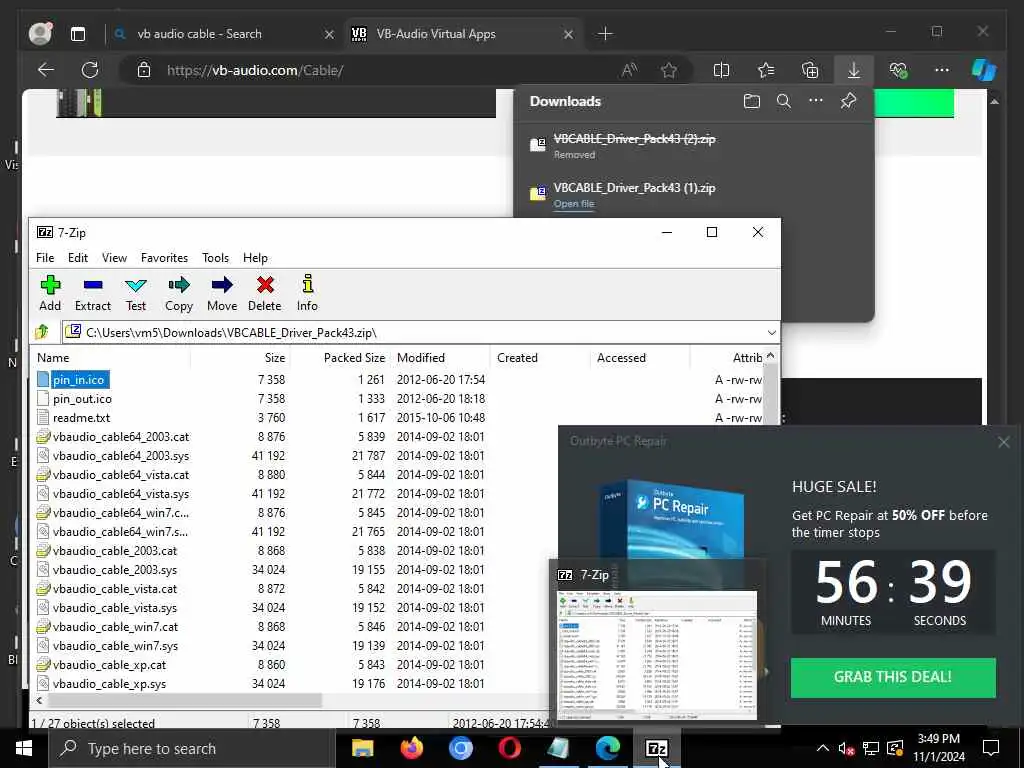Image resolution: width=1024 pixels, height=768 pixels.
Task: Open Opera from the taskbar
Action: pyautogui.click(x=509, y=748)
